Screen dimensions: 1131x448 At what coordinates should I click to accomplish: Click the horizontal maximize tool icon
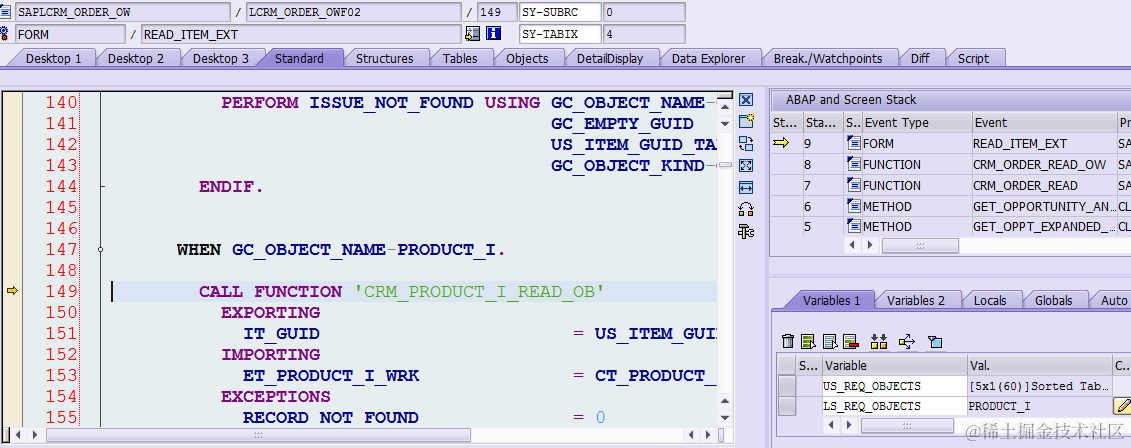[746, 188]
